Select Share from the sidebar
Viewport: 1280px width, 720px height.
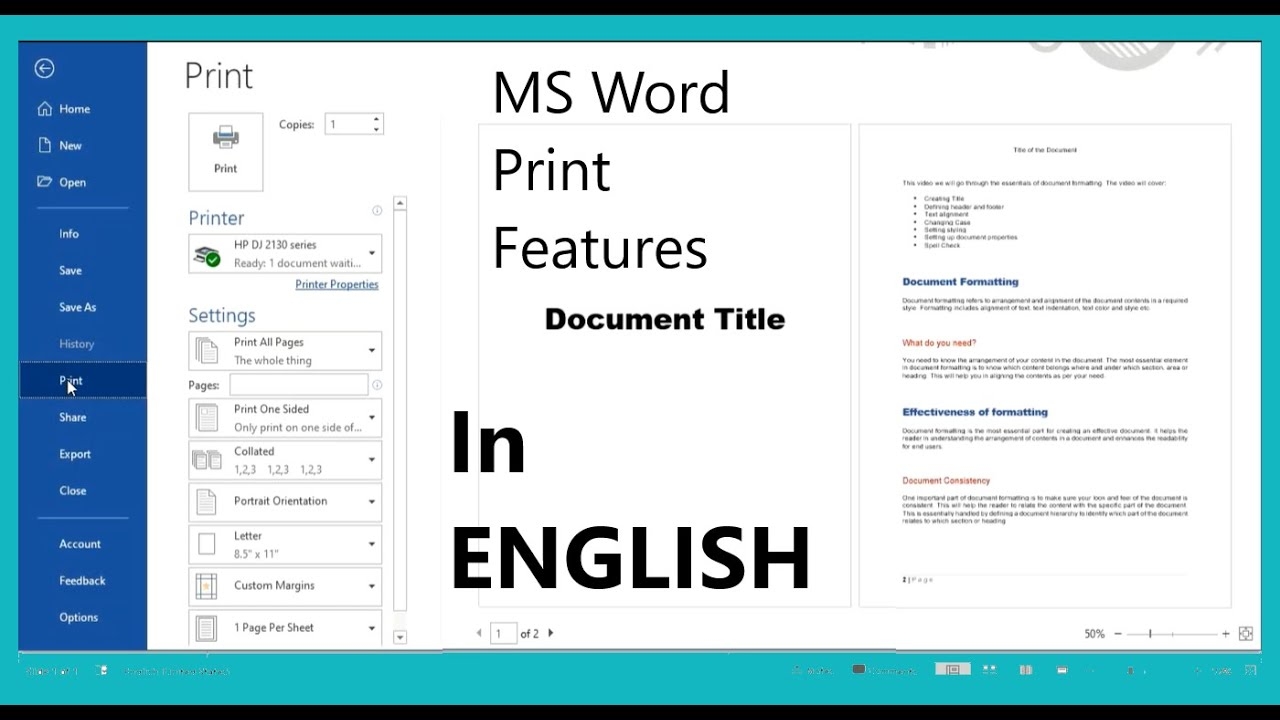click(x=74, y=417)
